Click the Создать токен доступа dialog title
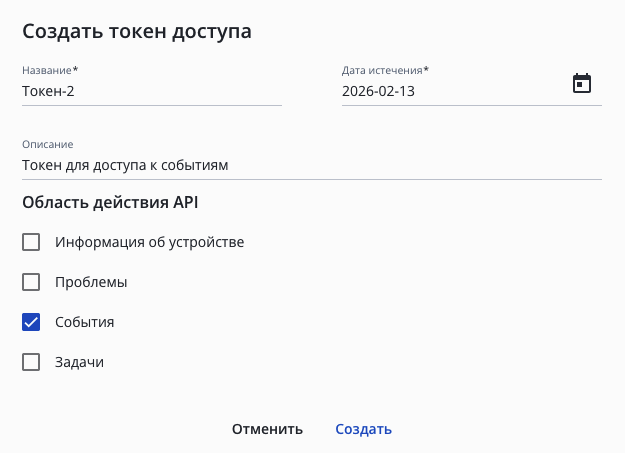Image resolution: width=625 pixels, height=453 pixels. 136,31
